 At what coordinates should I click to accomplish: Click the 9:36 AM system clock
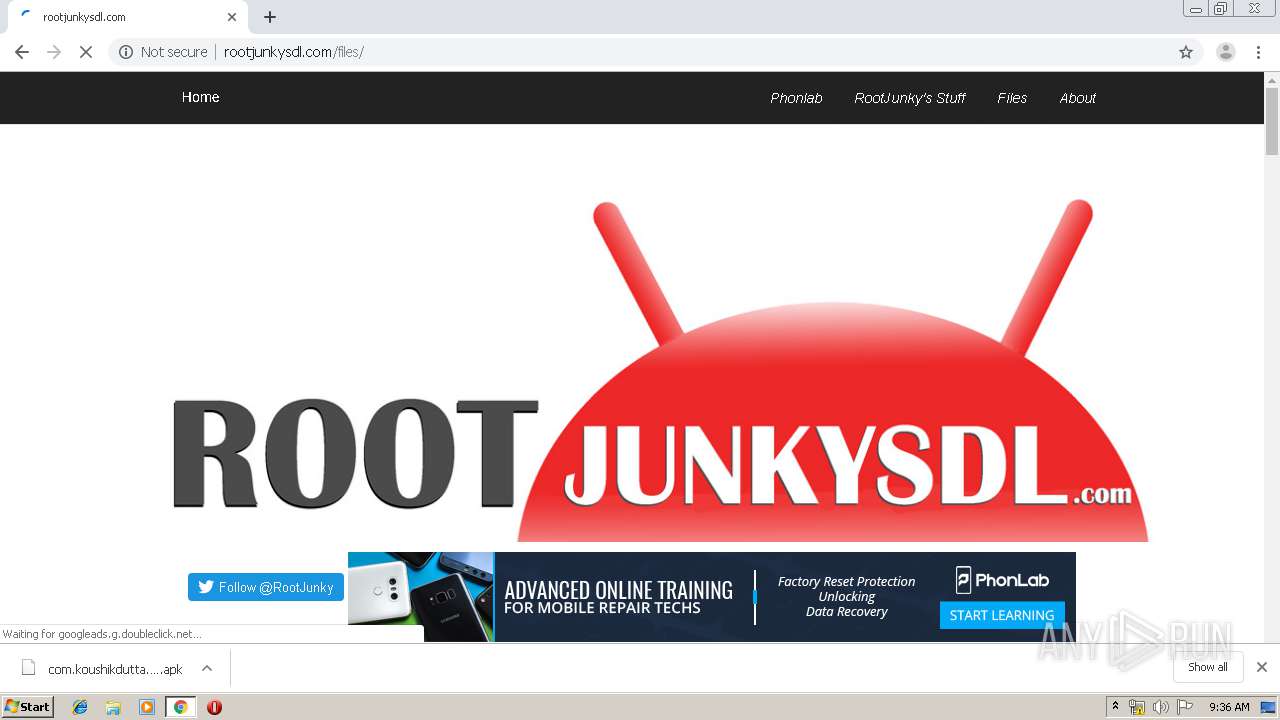click(x=1229, y=707)
